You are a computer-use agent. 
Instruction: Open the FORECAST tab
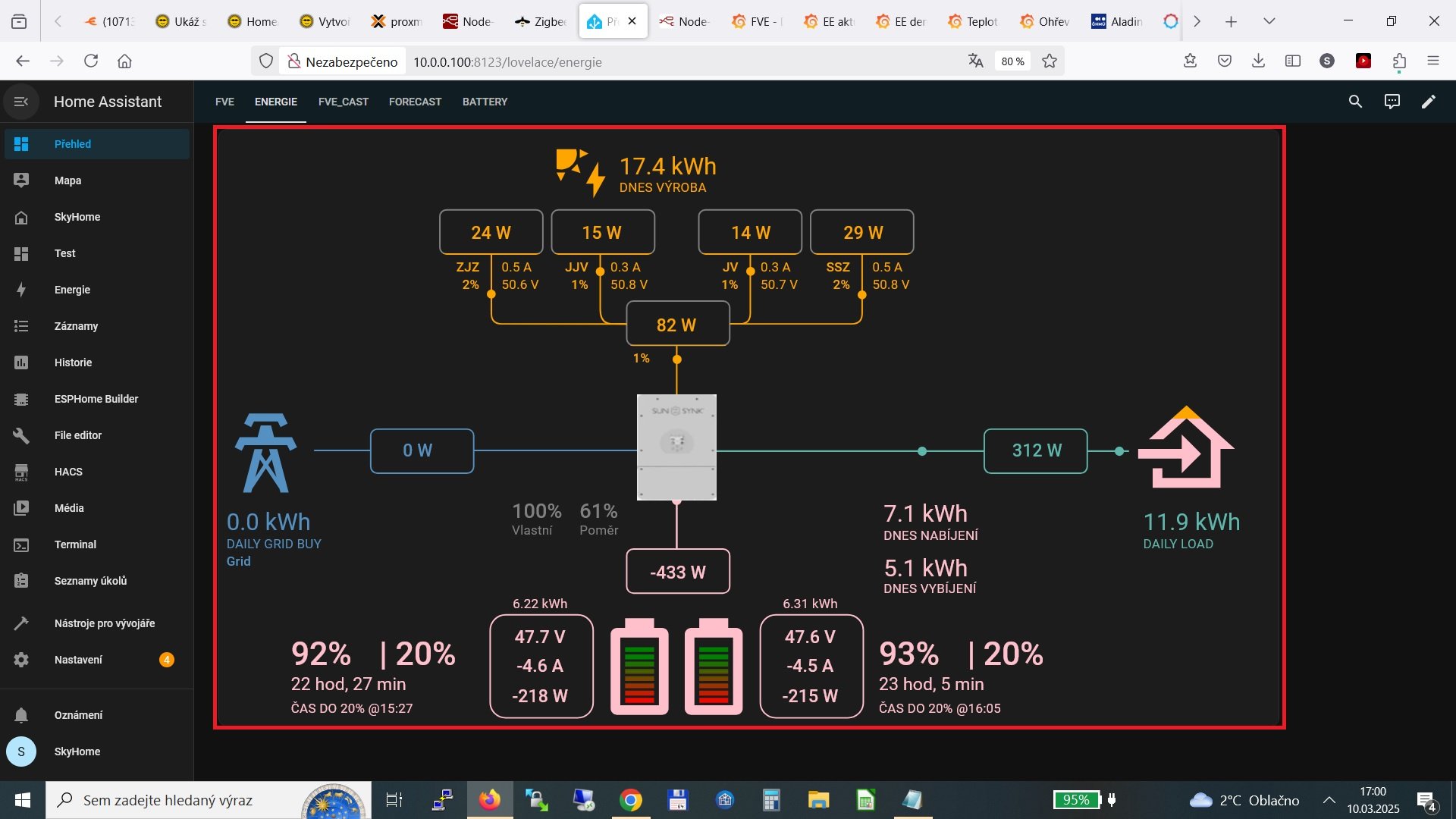[x=415, y=102]
